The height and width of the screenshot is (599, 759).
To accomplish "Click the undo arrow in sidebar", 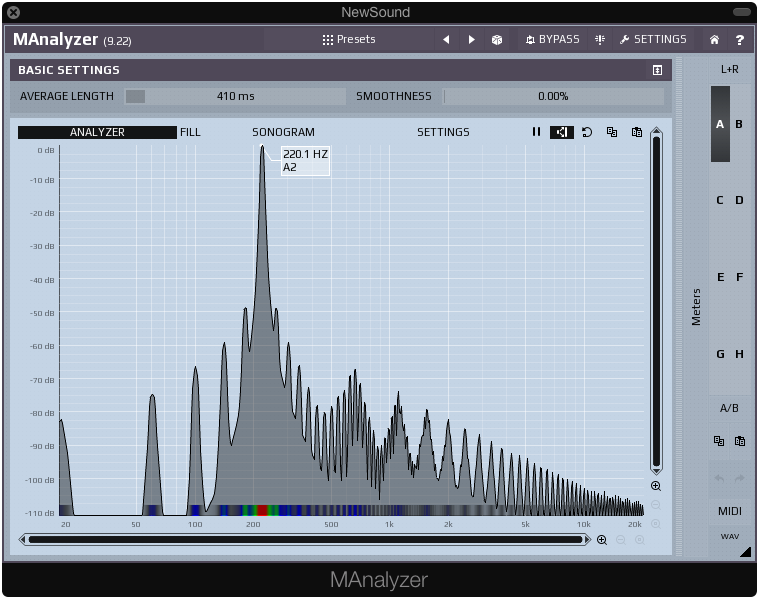I will click(719, 478).
